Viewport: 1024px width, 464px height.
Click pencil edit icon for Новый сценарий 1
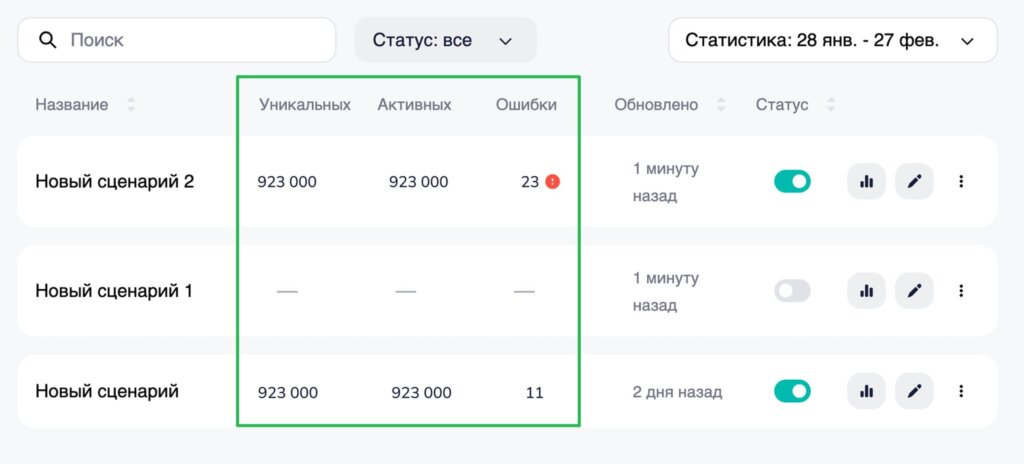[x=914, y=291]
